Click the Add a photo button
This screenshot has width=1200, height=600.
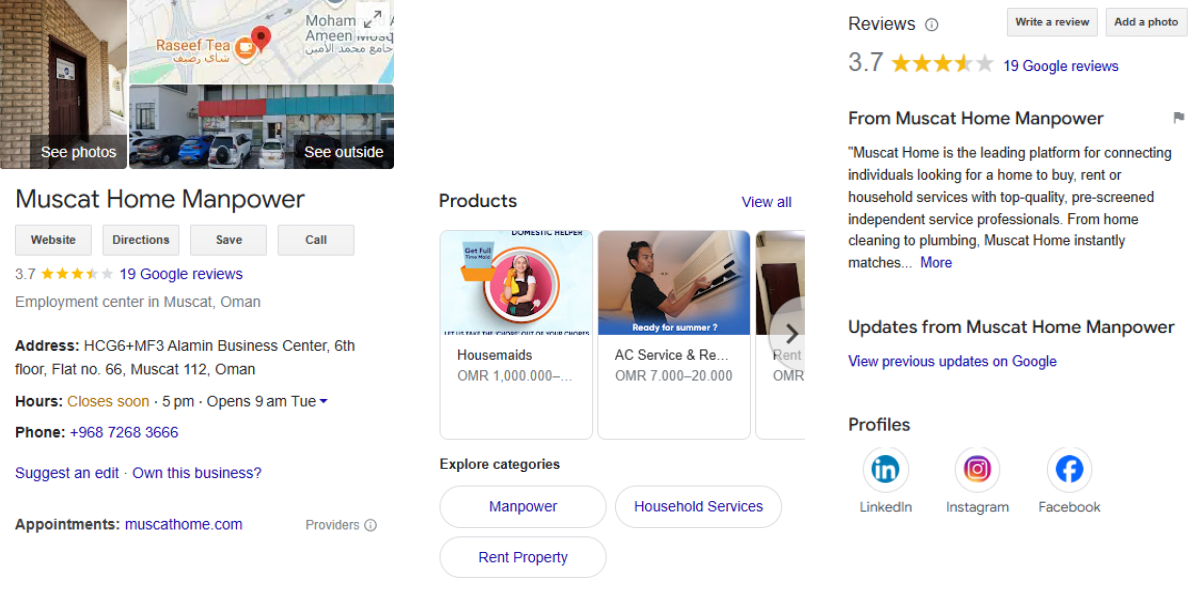1146,22
